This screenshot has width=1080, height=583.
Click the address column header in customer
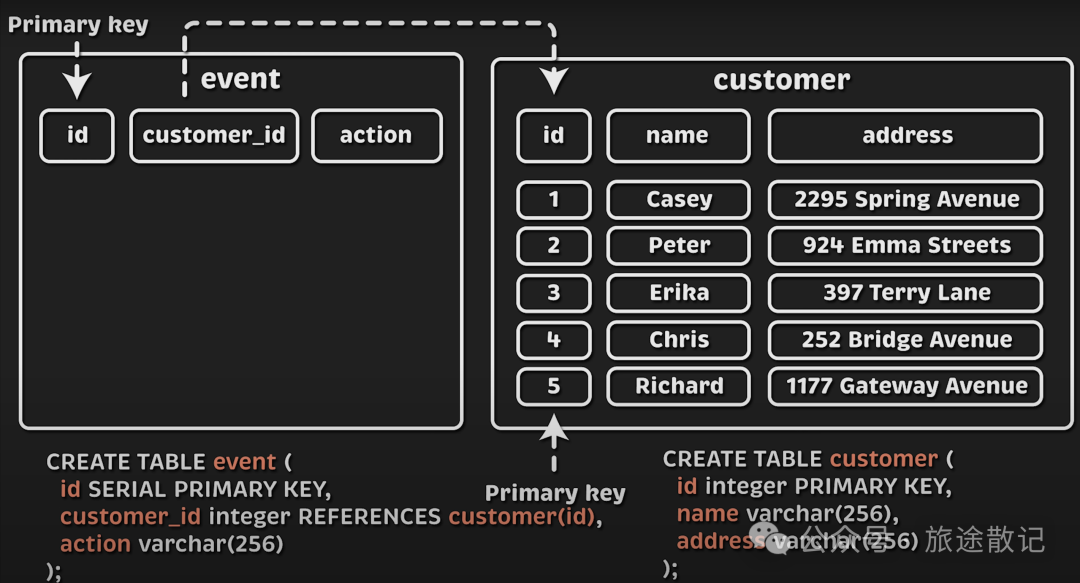(x=906, y=136)
